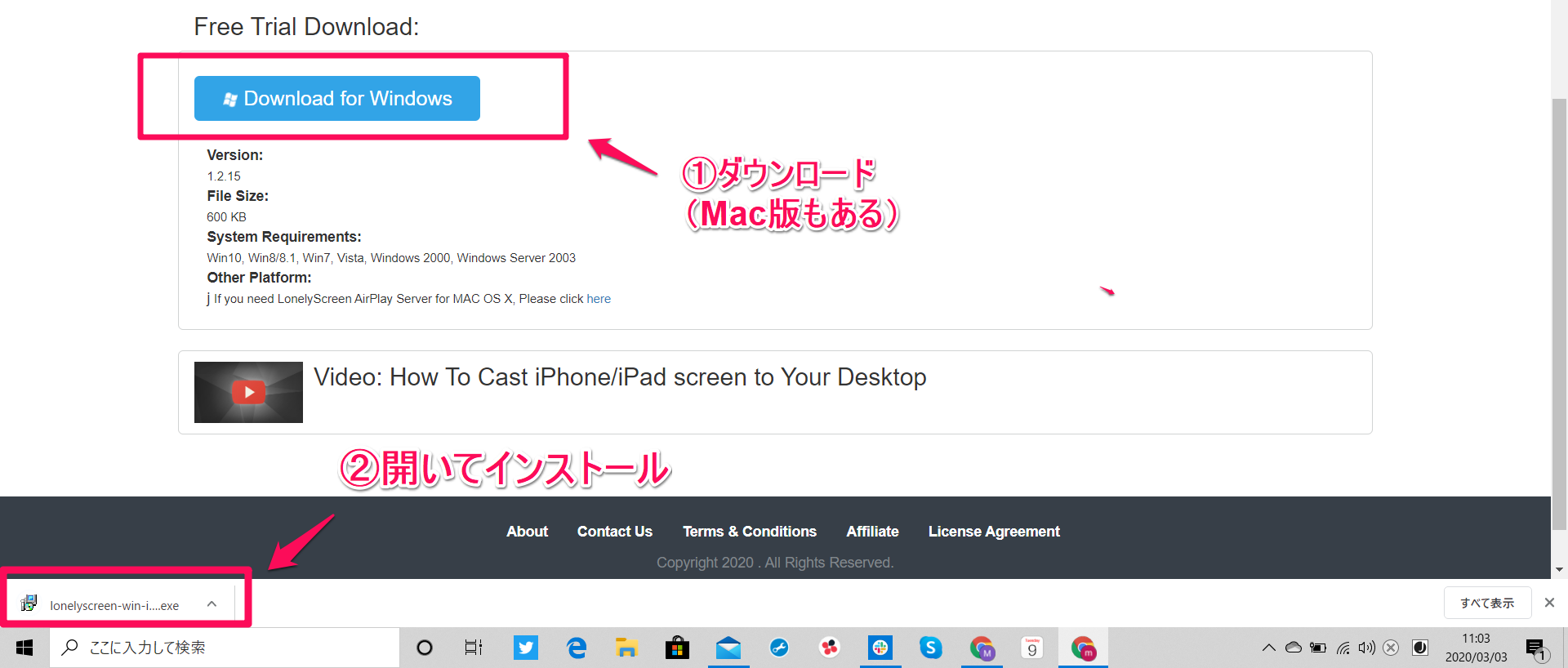
Task: Follow the 'here' link for MAC OS X
Action: pos(599,299)
